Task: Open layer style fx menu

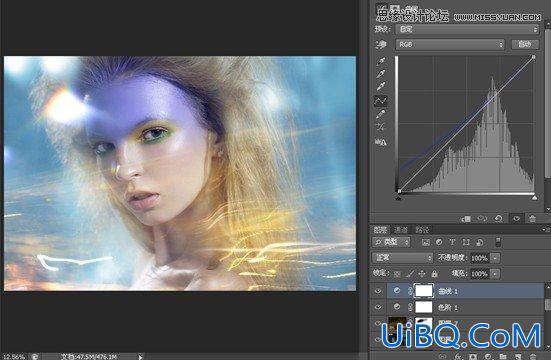Action: point(458,356)
